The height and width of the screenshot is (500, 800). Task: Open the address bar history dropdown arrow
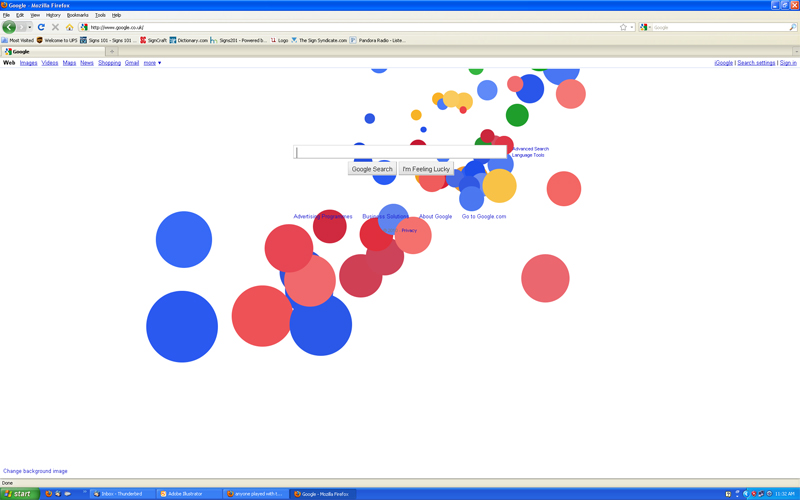(632, 27)
